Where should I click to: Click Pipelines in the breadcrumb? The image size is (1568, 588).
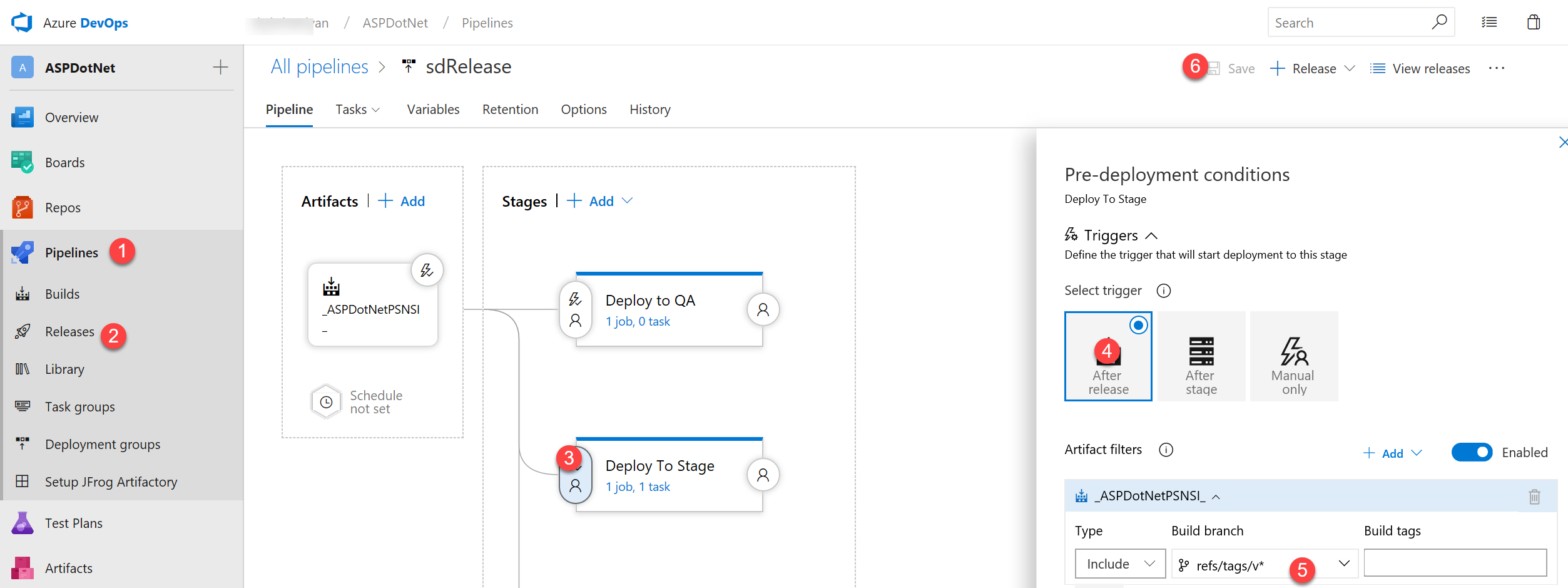point(487,23)
